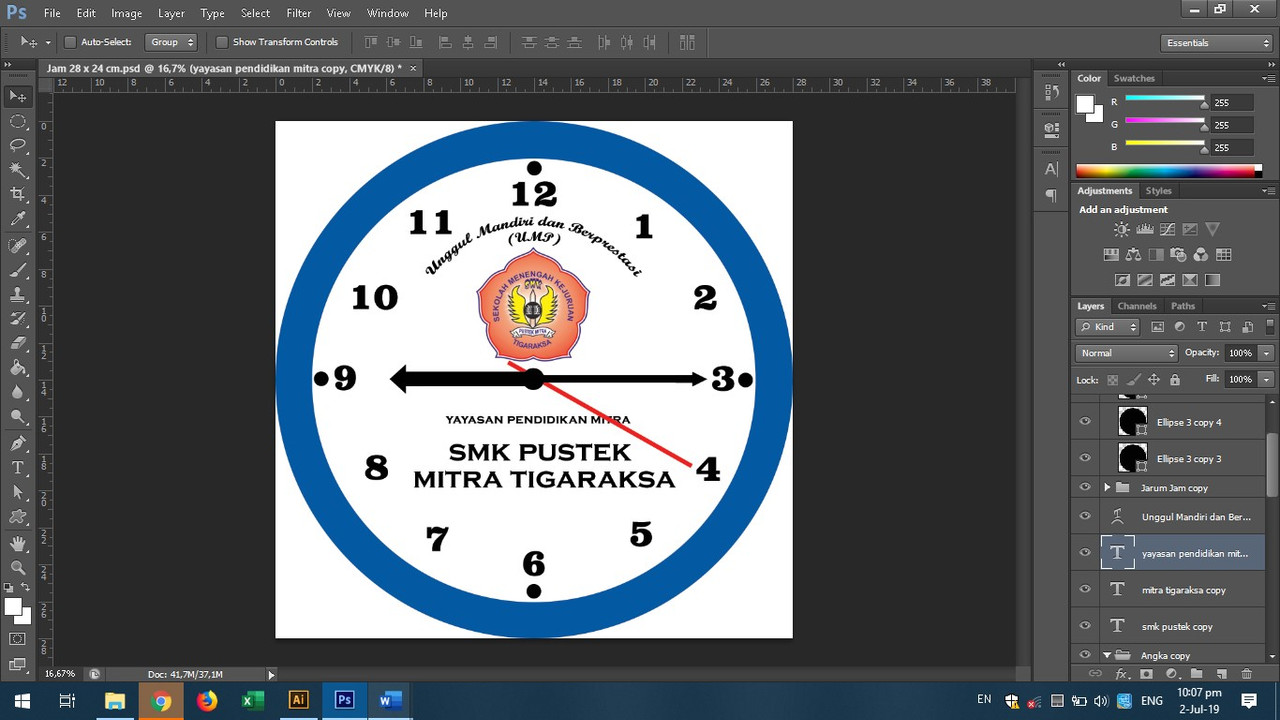Click Delete layer trash icon
Image resolution: width=1280 pixels, height=720 pixels.
1246,674
